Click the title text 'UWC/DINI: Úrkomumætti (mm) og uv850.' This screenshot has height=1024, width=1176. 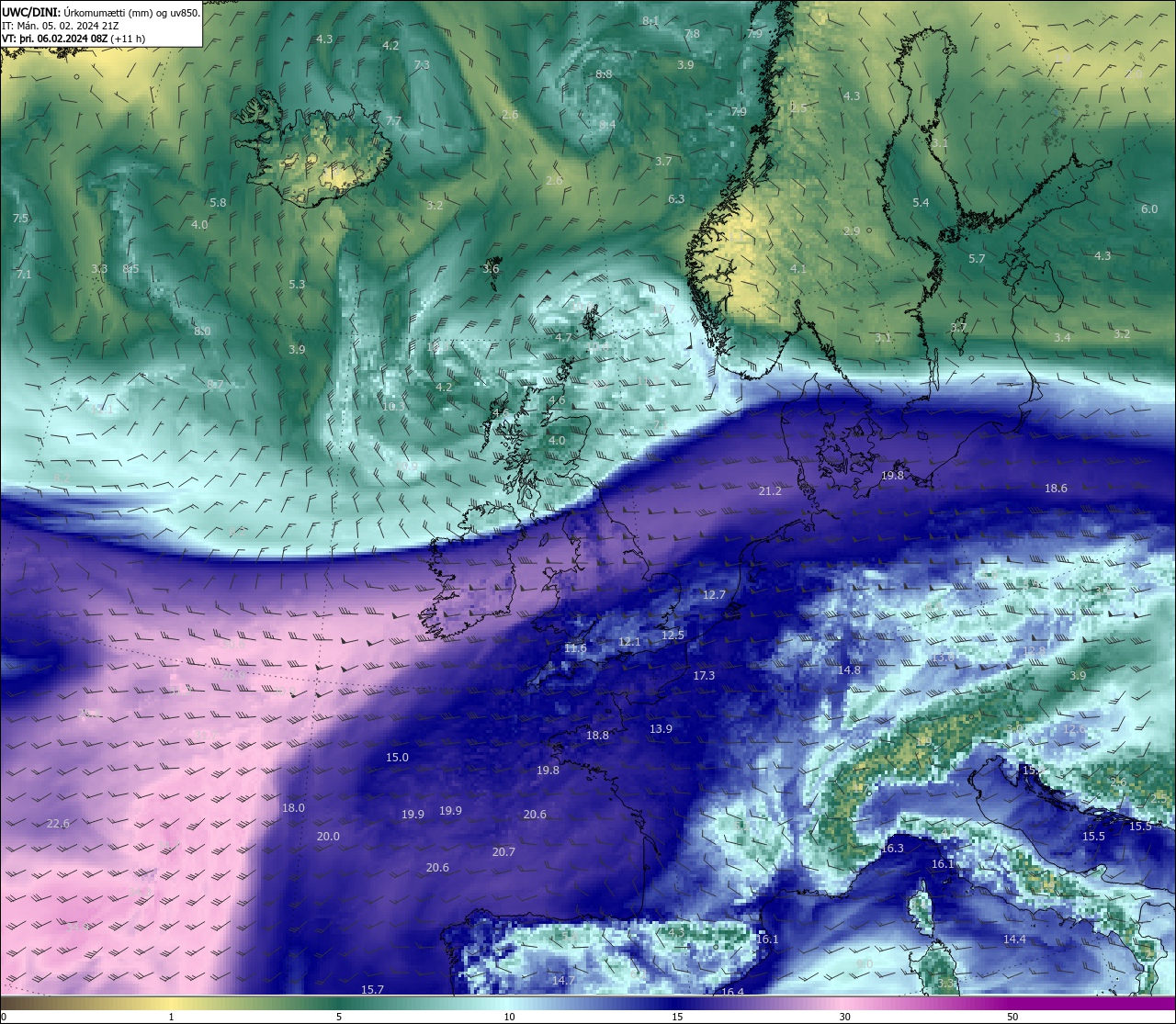(101, 12)
